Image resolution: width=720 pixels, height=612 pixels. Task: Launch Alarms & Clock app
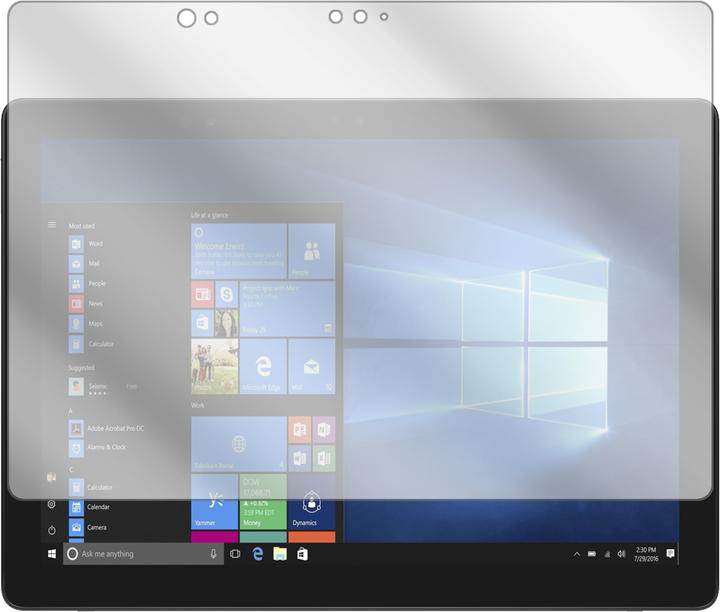97,448
